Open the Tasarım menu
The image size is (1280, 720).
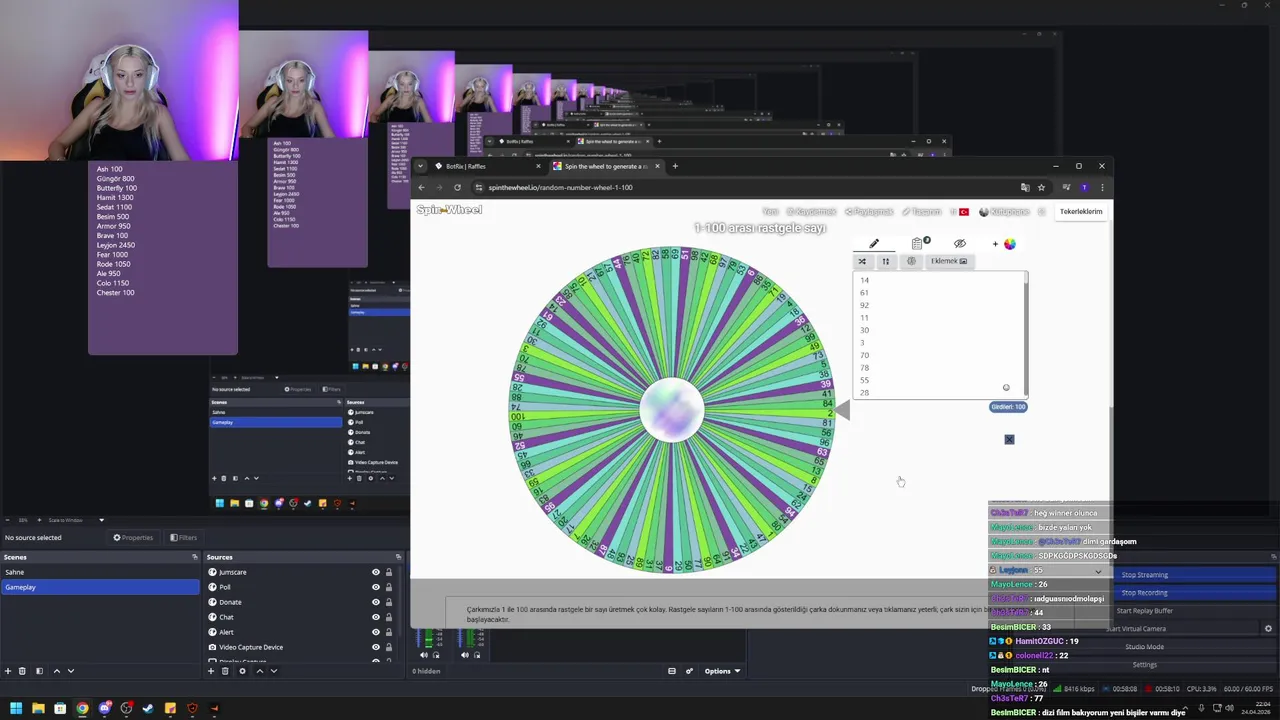[x=921, y=212]
